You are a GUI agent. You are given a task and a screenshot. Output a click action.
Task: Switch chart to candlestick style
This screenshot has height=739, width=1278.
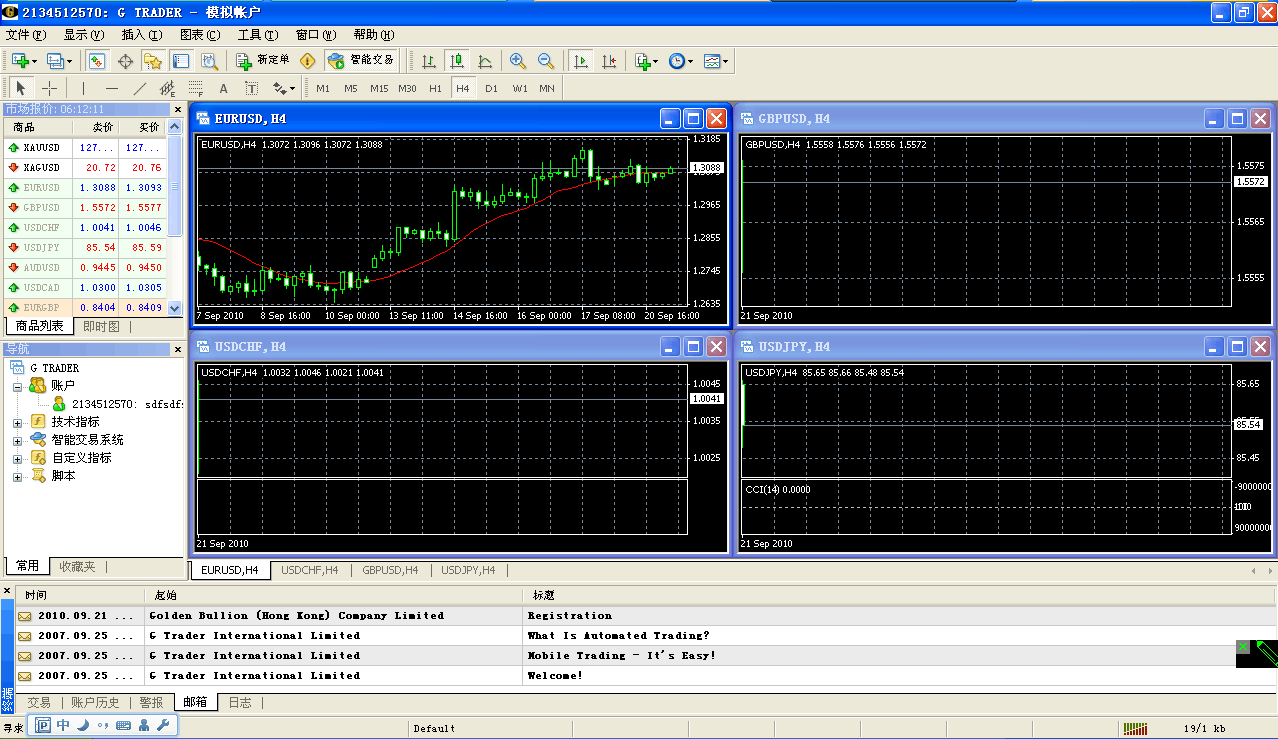(457, 61)
